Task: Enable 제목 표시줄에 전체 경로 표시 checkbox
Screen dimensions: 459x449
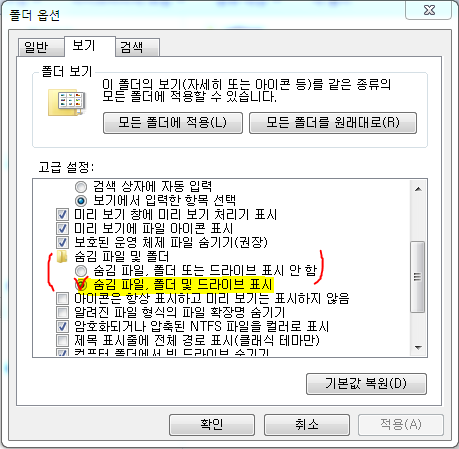Action: (62, 340)
